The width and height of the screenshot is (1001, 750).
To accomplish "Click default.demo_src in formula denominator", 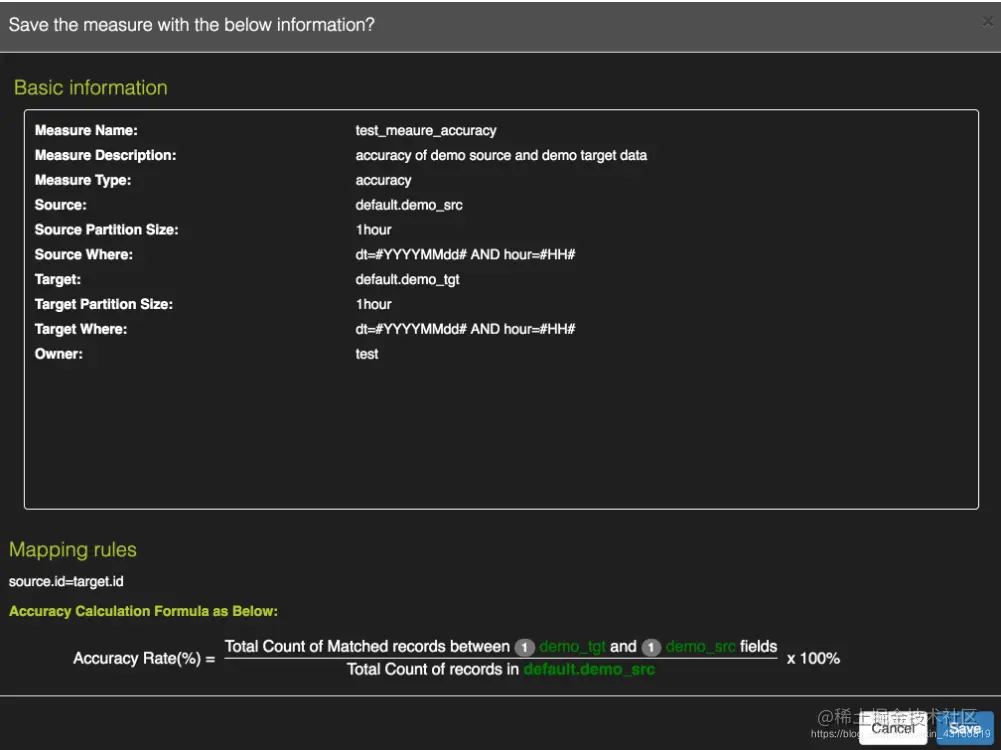I will [589, 670].
